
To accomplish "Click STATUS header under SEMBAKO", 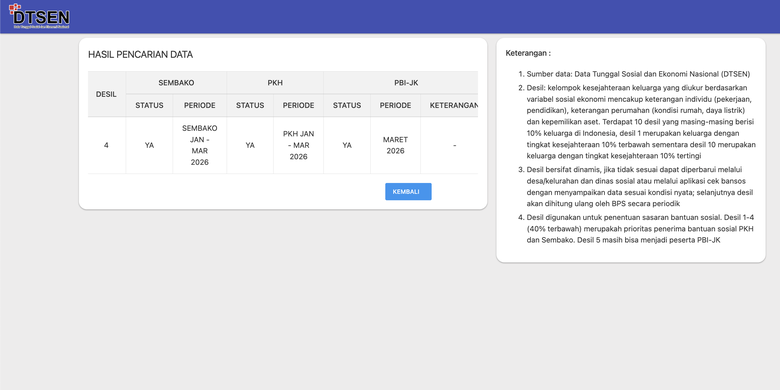I will [x=149, y=105].
